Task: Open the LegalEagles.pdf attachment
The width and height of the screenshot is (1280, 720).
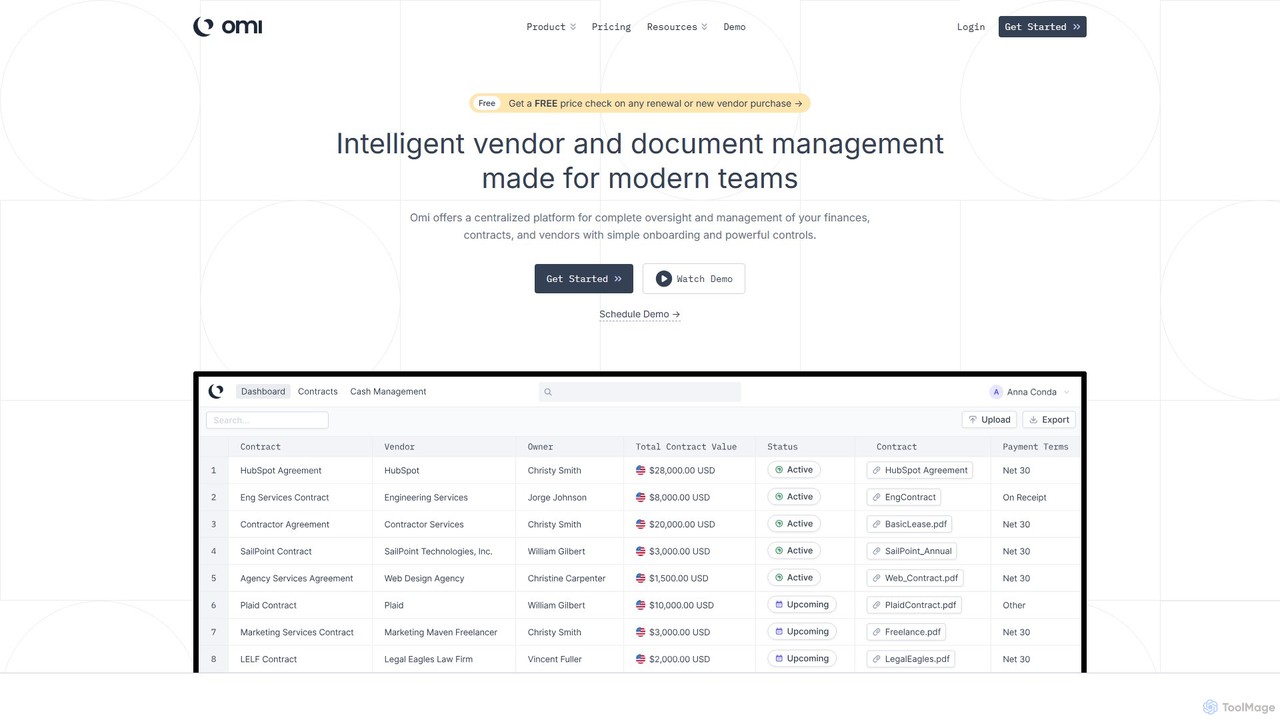Action: 911,659
